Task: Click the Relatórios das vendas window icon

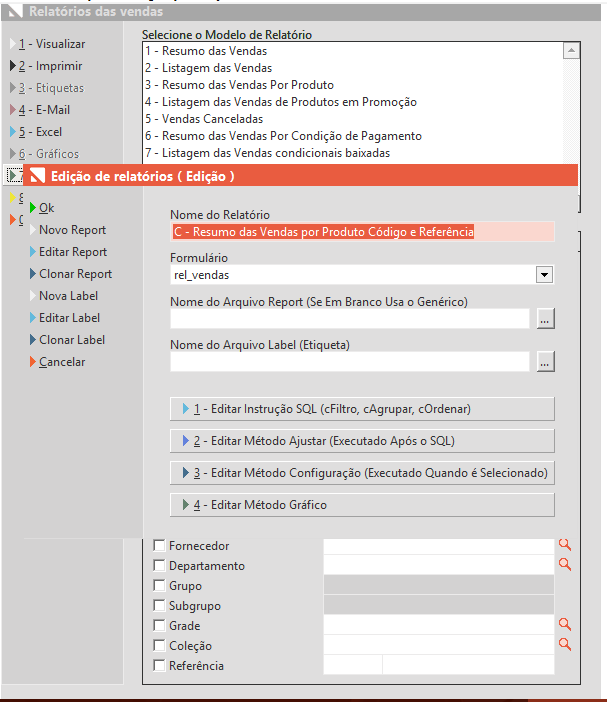Action: (15, 11)
